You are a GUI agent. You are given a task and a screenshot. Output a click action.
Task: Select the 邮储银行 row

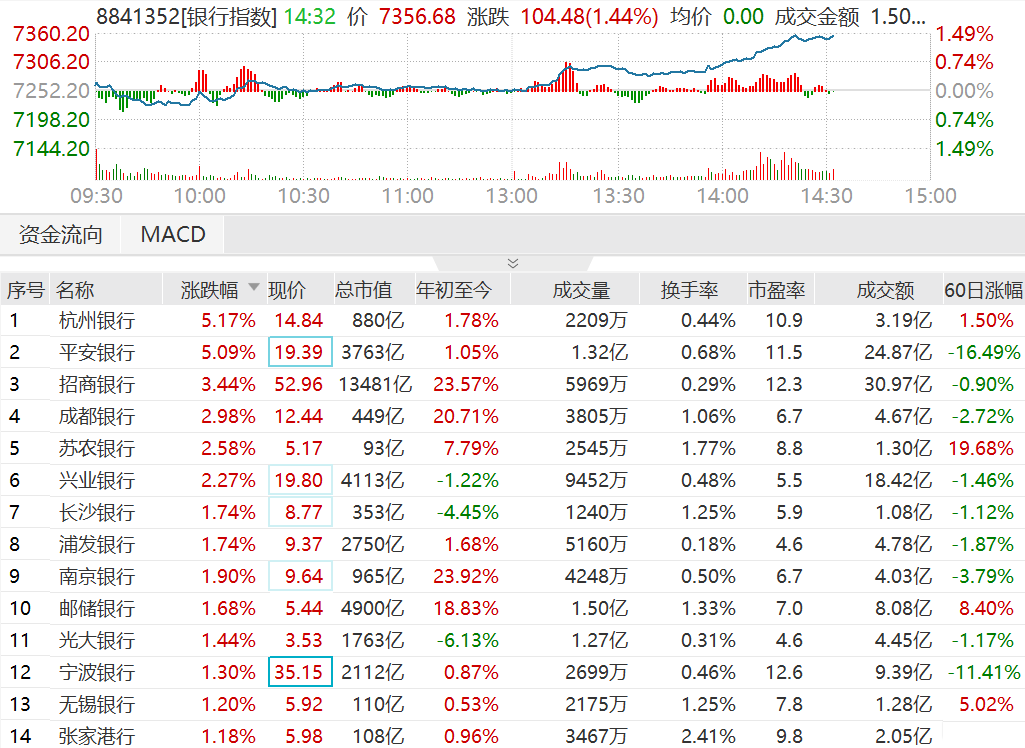512,609
